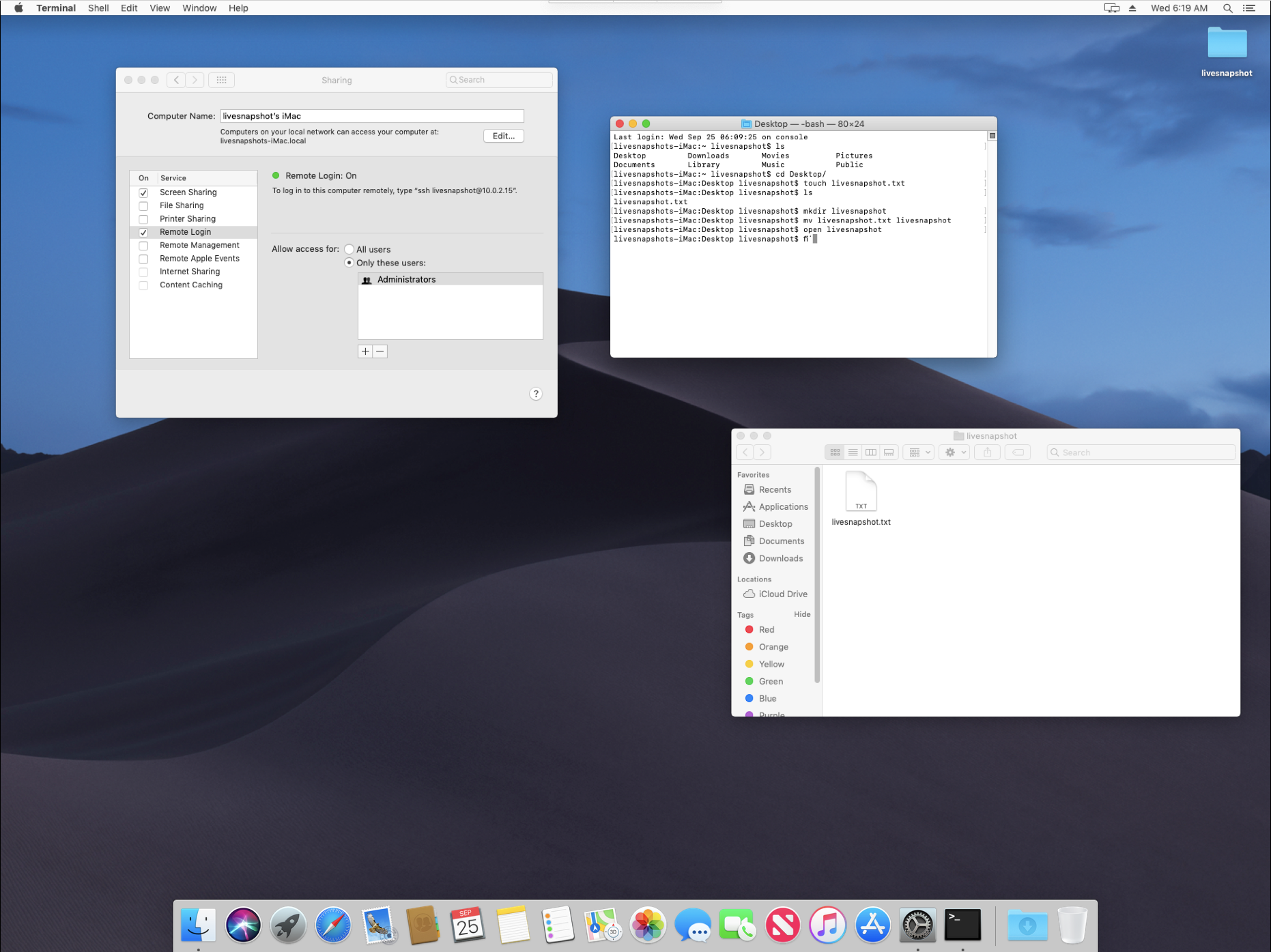
Task: Expand the Finder group-by dropdown
Action: point(918,452)
